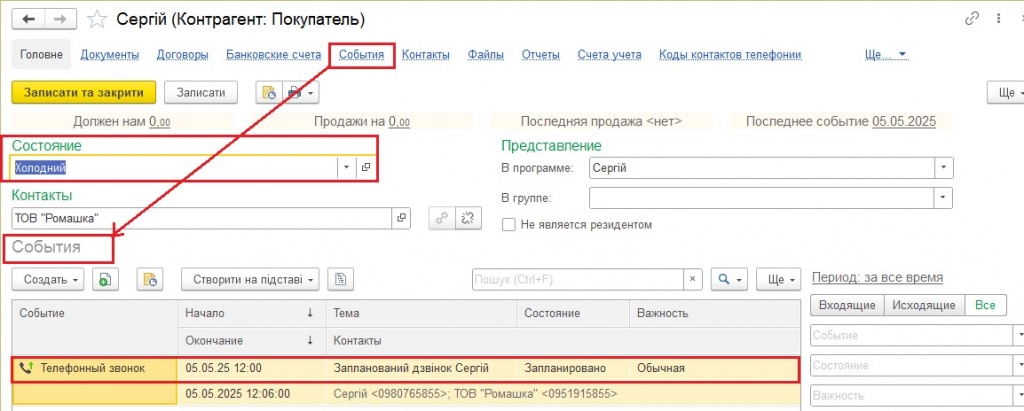Image resolution: width=1024 pixels, height=411 pixels.
Task: Add Сергій to favorites with the star
Action: (97, 19)
